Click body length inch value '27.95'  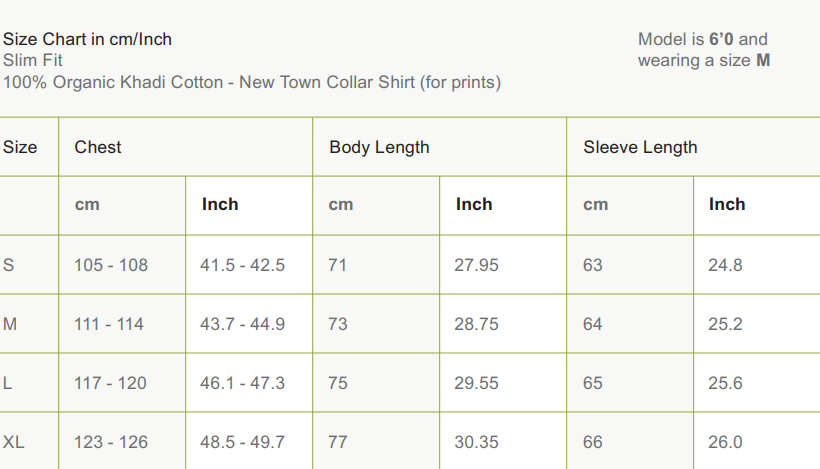pos(477,265)
